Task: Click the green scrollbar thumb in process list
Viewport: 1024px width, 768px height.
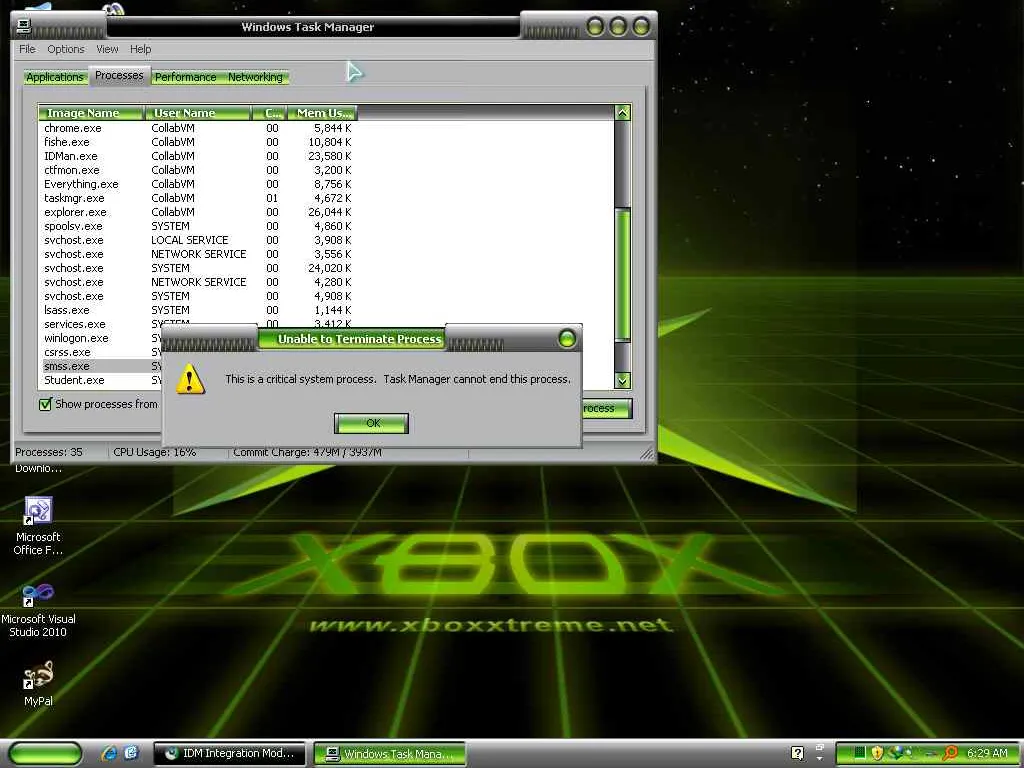Action: [622, 274]
